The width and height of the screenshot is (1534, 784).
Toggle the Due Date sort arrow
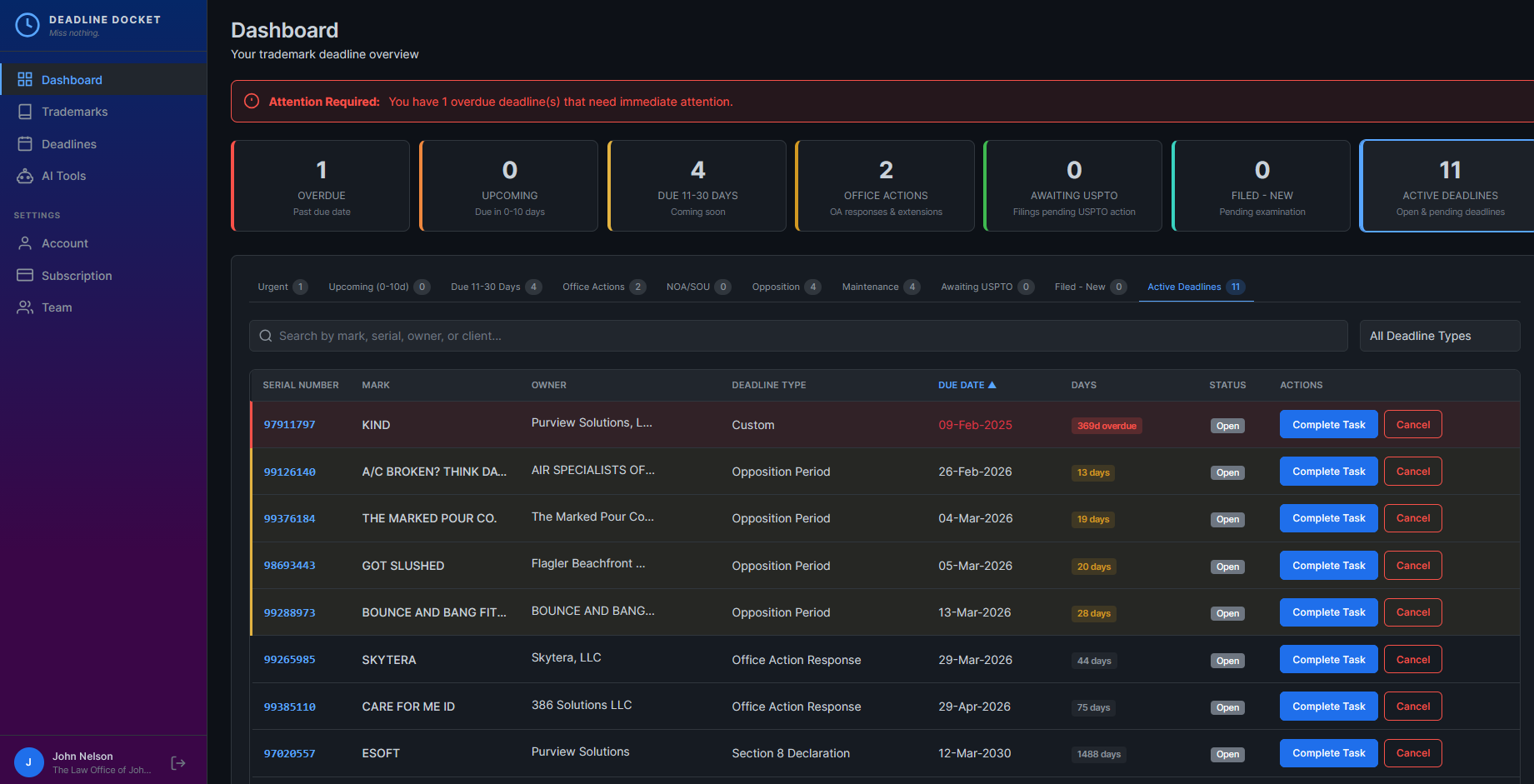[992, 384]
